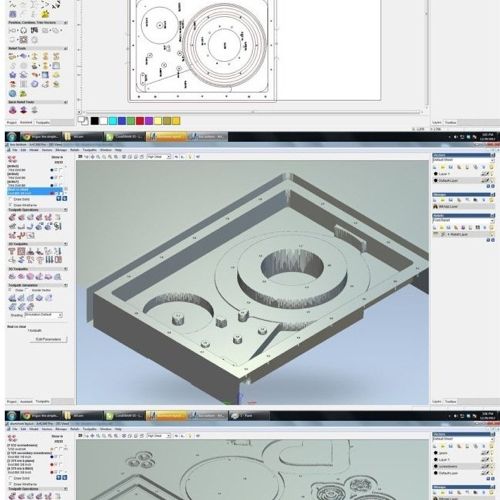Click the first magnifier zoom icon, middle window toolbar
500x500 pixels.
pos(98,156)
